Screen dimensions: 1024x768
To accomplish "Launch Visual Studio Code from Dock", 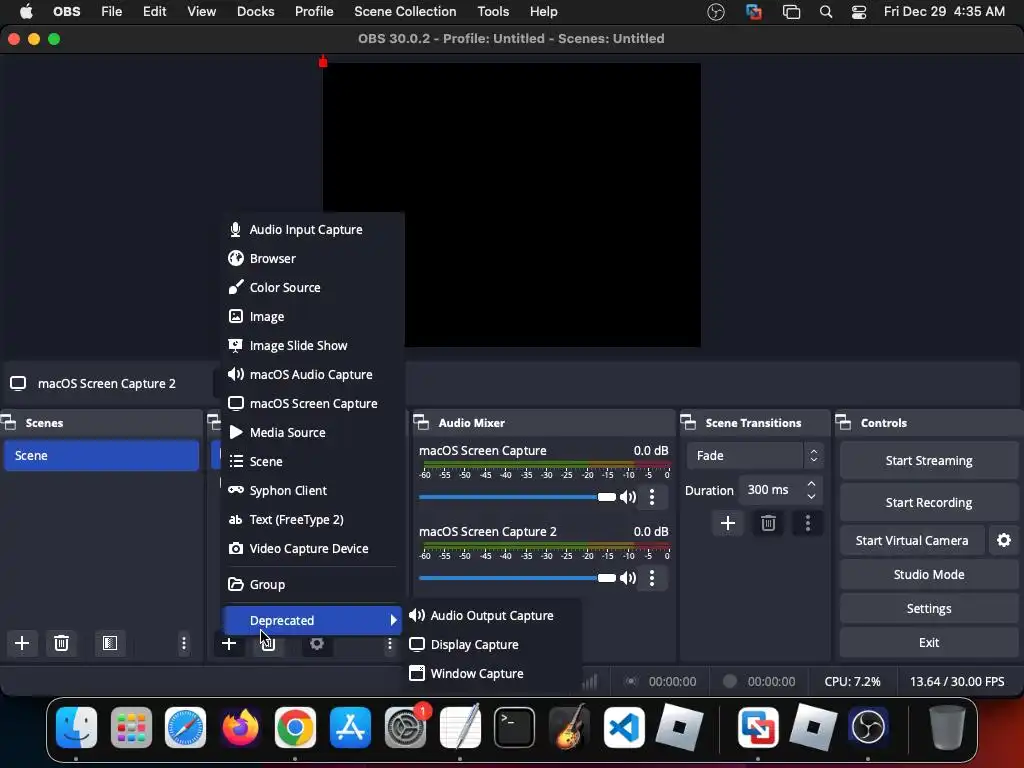I will (x=624, y=727).
